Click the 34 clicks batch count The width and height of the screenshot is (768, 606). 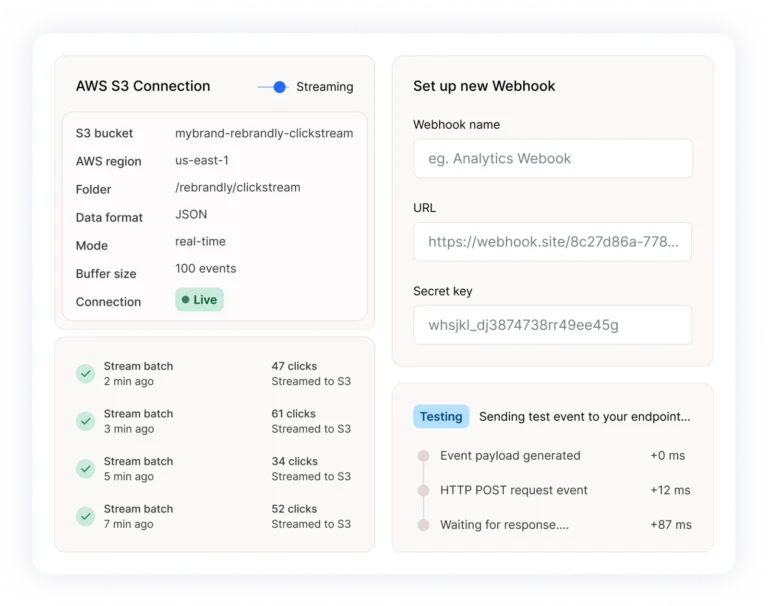294,461
